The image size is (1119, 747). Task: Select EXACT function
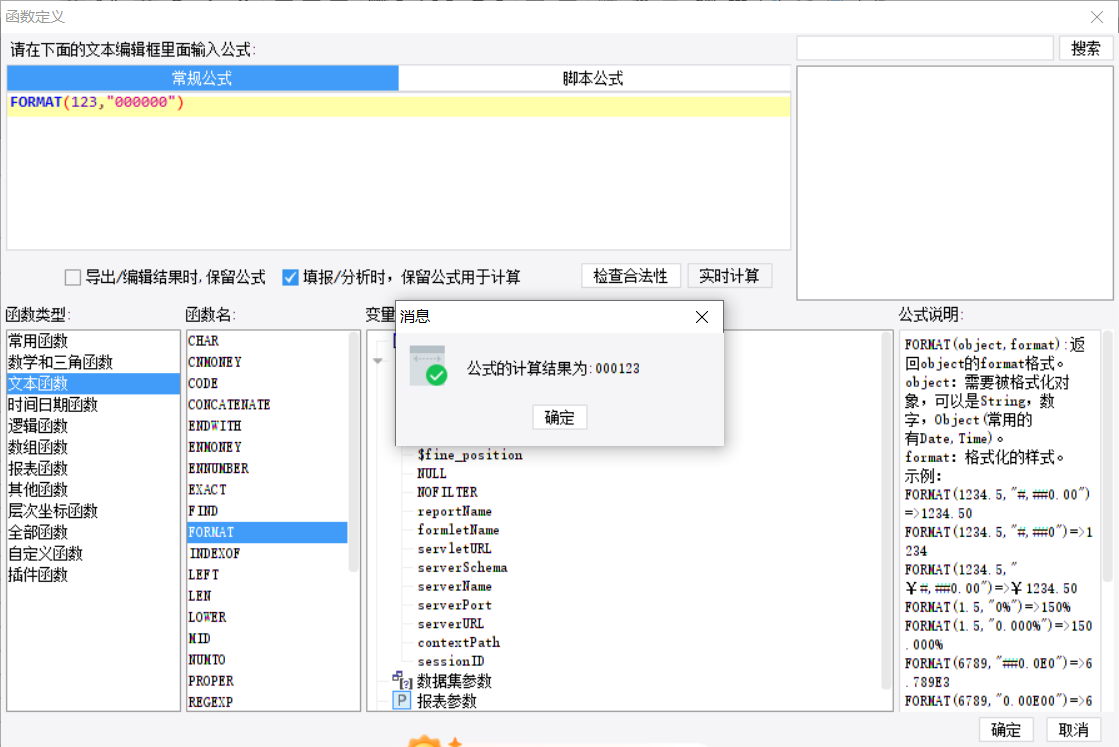coord(267,489)
